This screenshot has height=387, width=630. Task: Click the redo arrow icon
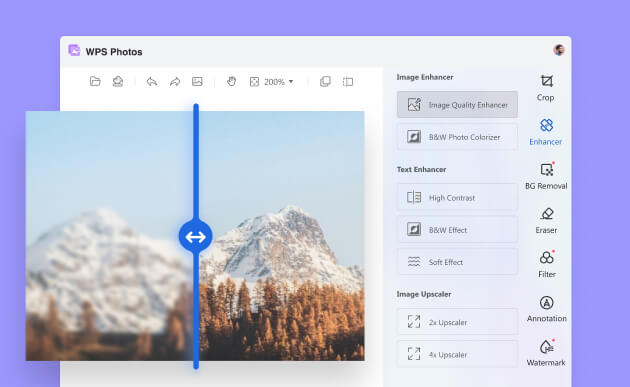tap(175, 82)
